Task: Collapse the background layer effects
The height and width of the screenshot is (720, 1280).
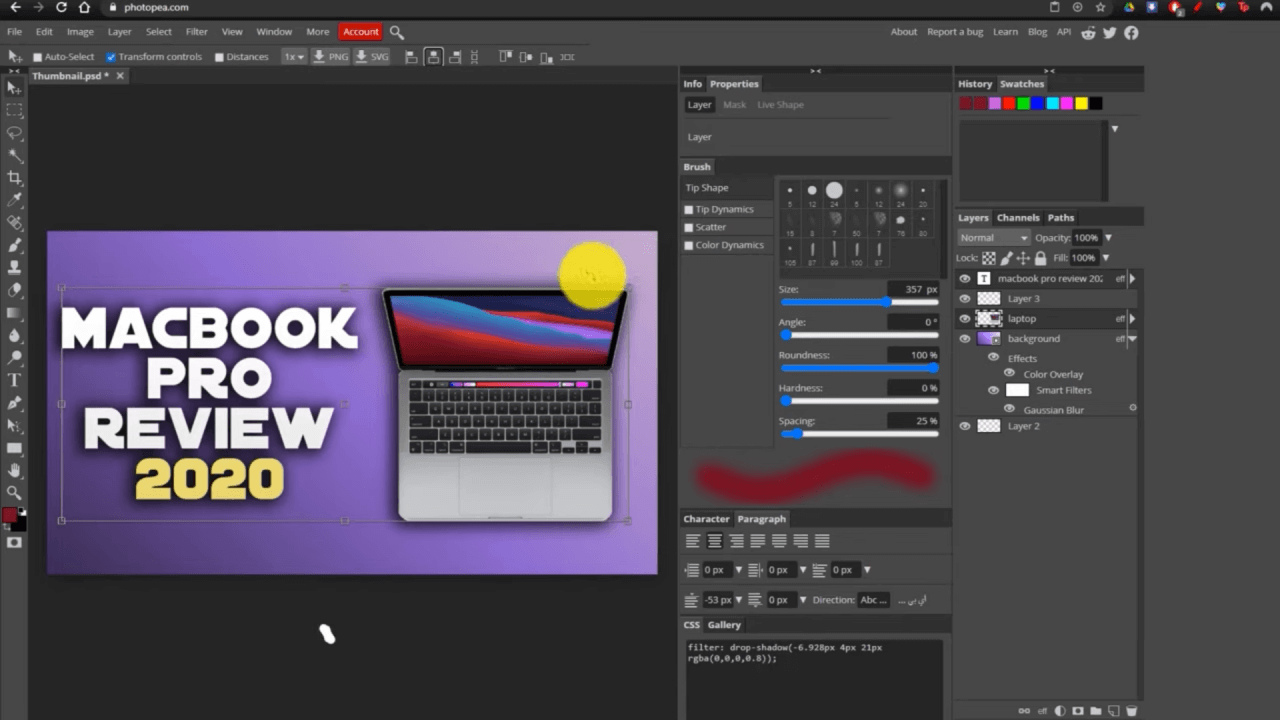Action: point(1132,339)
